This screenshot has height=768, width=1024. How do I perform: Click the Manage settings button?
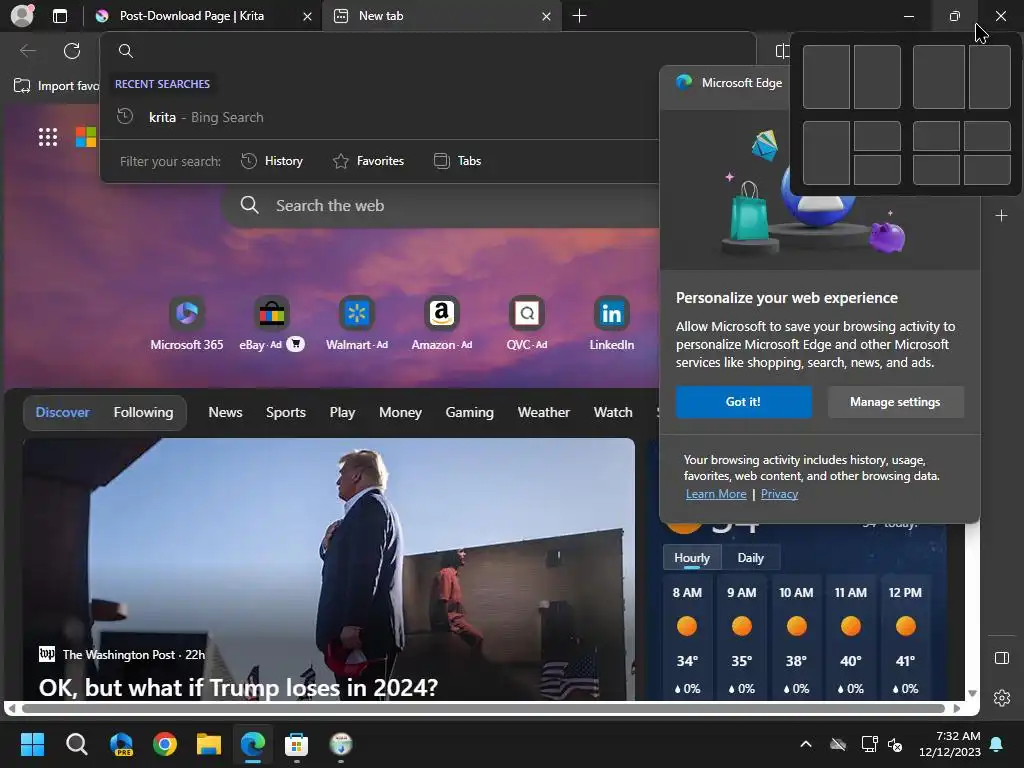pyautogui.click(x=895, y=402)
